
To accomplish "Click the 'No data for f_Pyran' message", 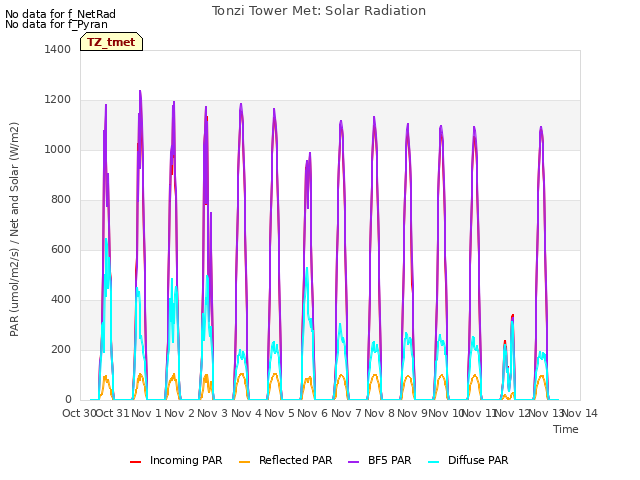I will coord(56,24).
